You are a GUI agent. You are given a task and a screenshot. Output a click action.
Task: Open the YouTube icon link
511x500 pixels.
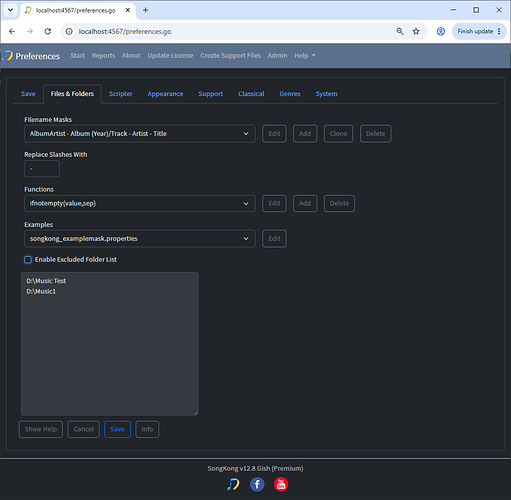pyautogui.click(x=281, y=484)
